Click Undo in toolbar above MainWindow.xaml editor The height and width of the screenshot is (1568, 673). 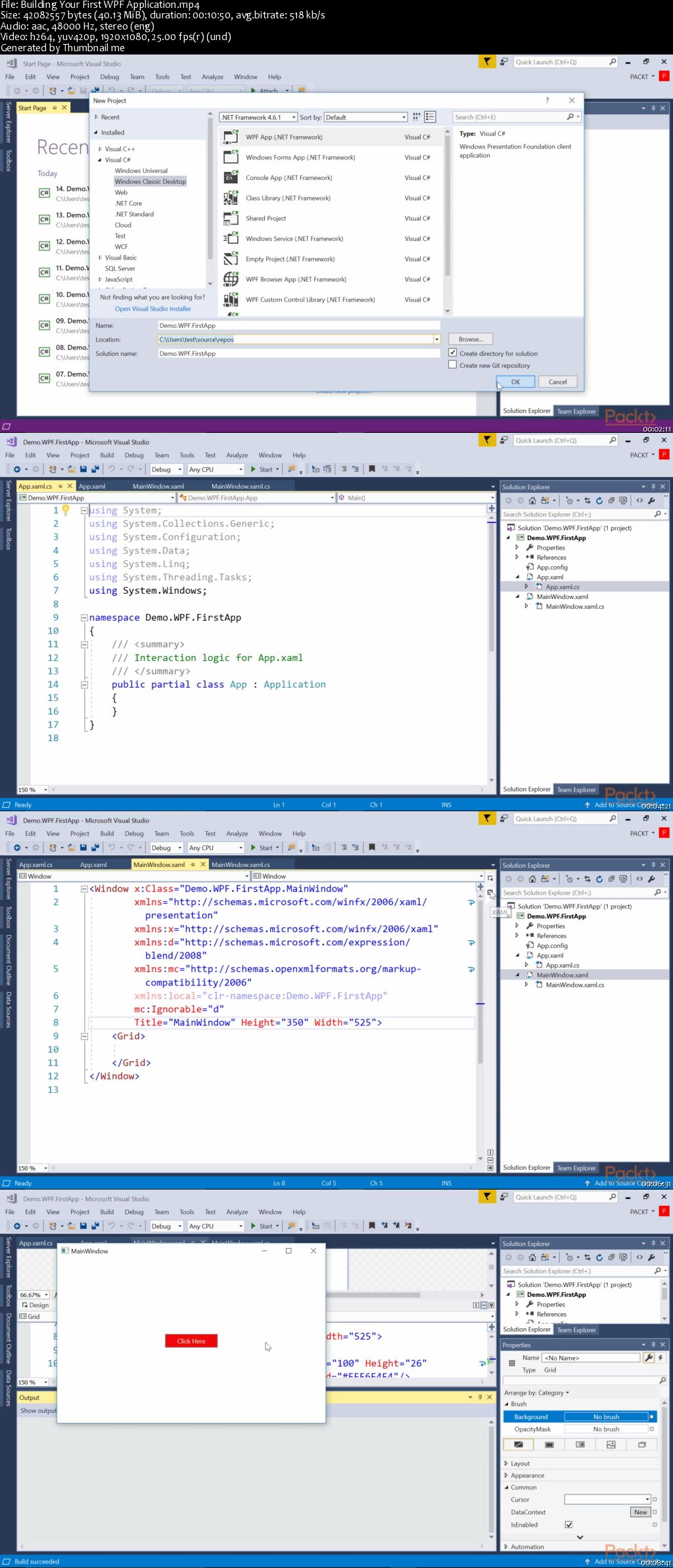pos(112,847)
